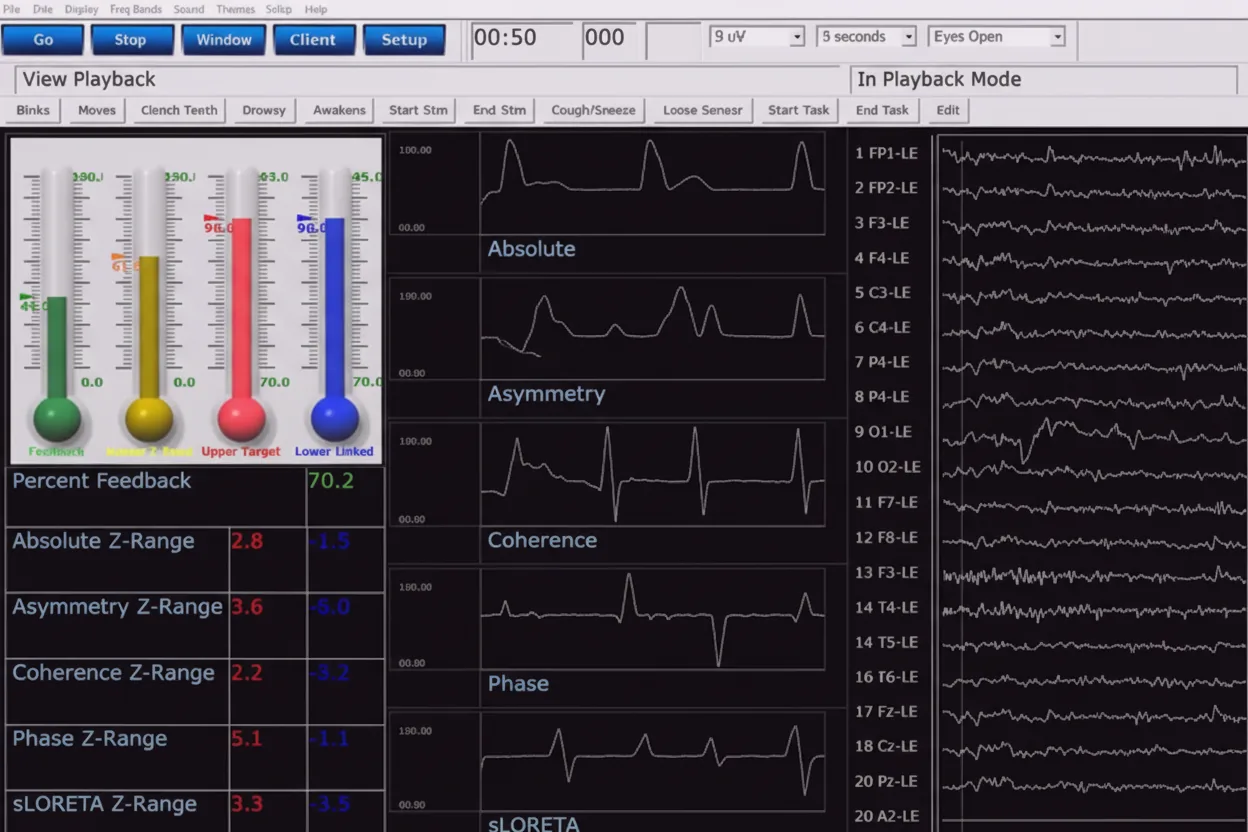Adjust the red Upper Target thermometer
The width and height of the screenshot is (1248, 832).
coord(241,305)
